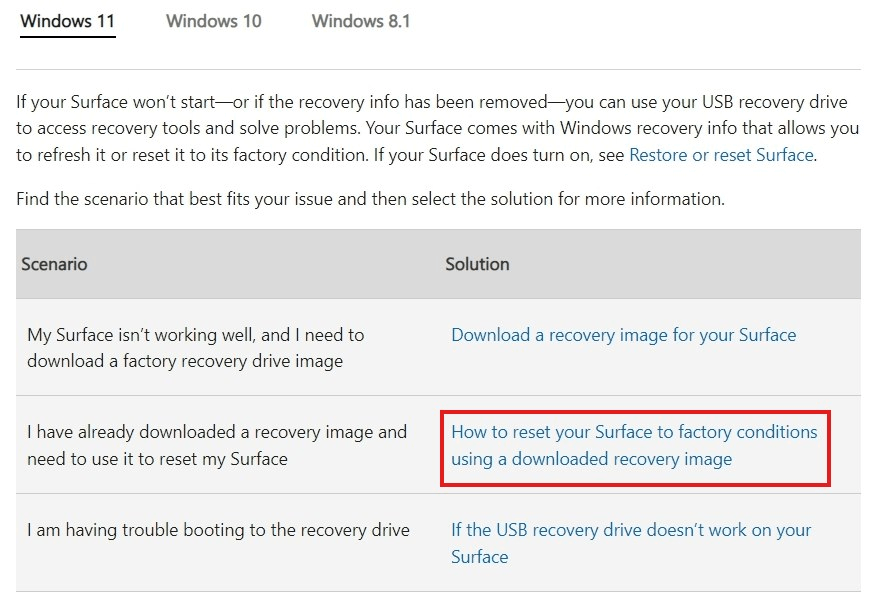Open the Windows 11 tab
The width and height of the screenshot is (880, 609).
tap(67, 21)
